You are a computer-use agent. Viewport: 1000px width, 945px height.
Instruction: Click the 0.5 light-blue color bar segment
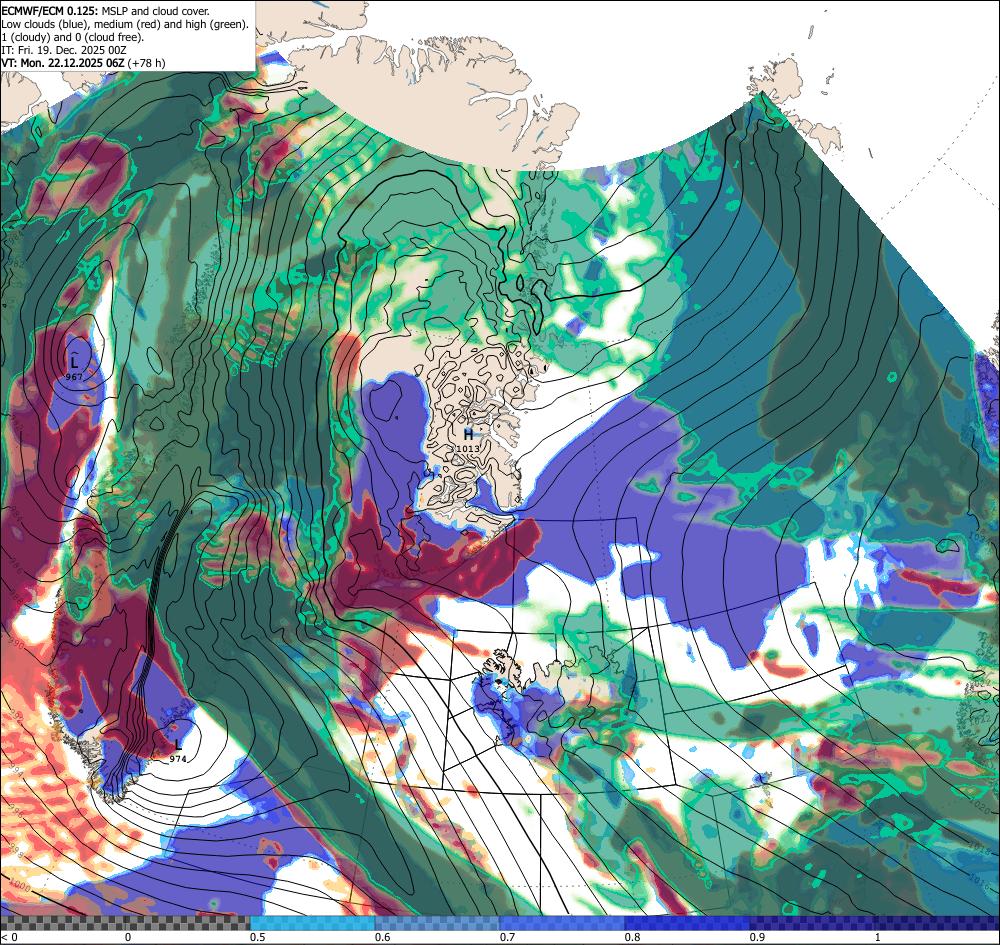[312, 923]
